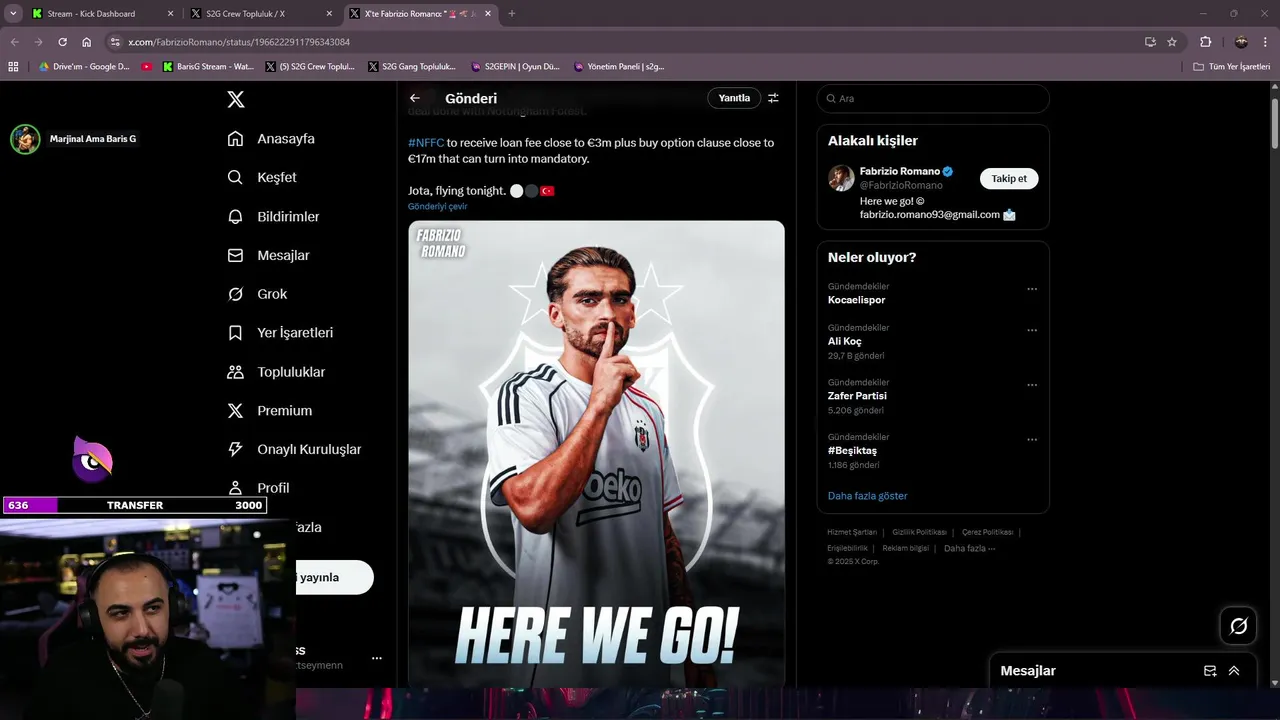Open Hizmet Şartları footer link

852,532
